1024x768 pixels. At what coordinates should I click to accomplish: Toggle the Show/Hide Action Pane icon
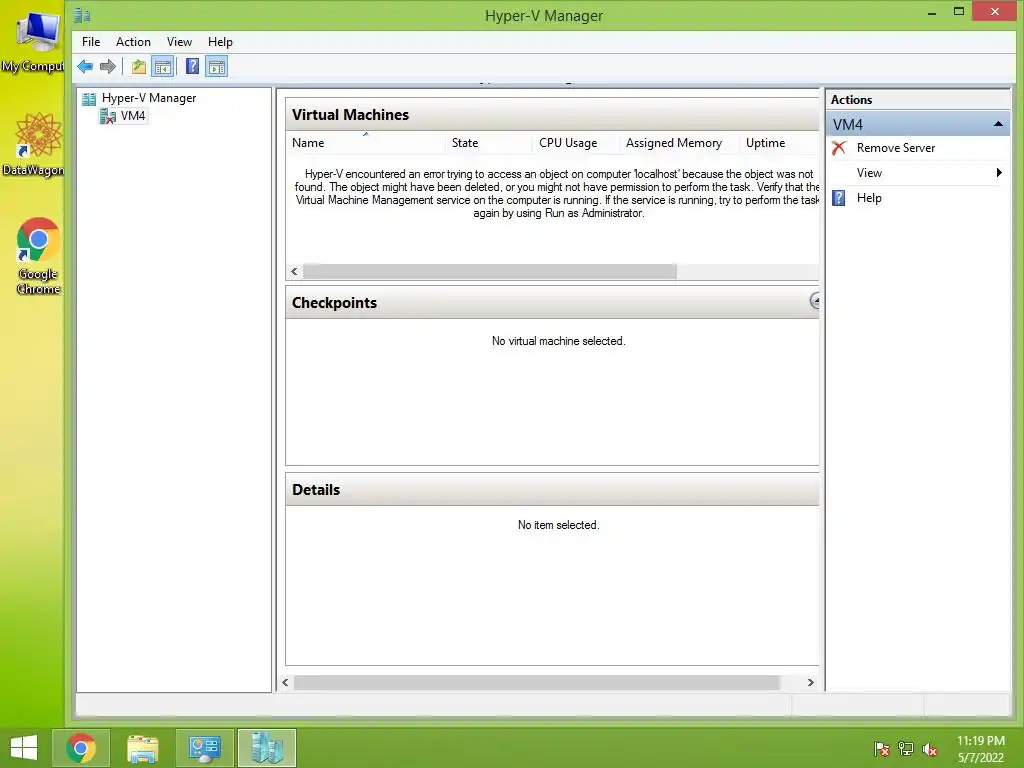pos(217,67)
